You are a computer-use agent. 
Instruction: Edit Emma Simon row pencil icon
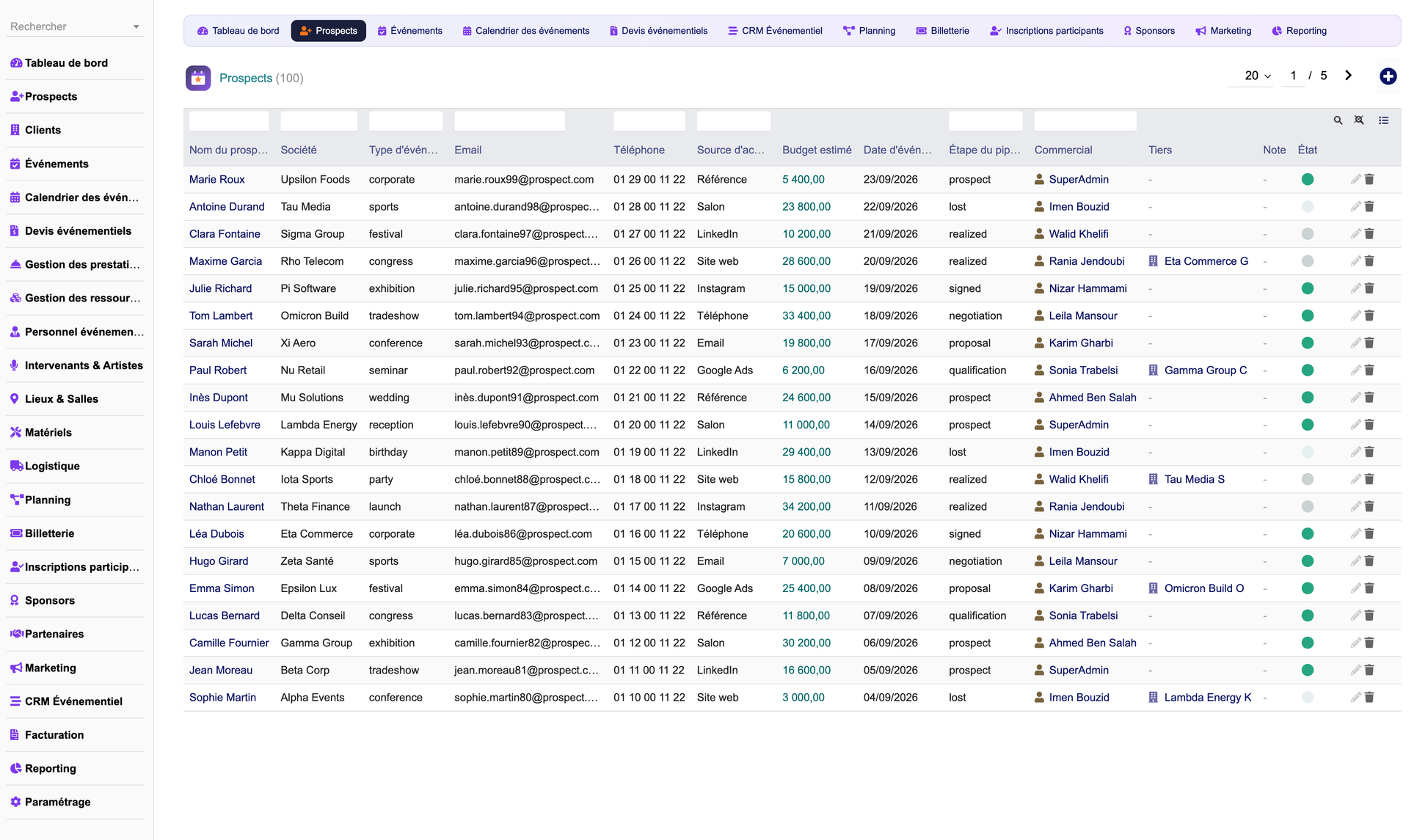1355,588
